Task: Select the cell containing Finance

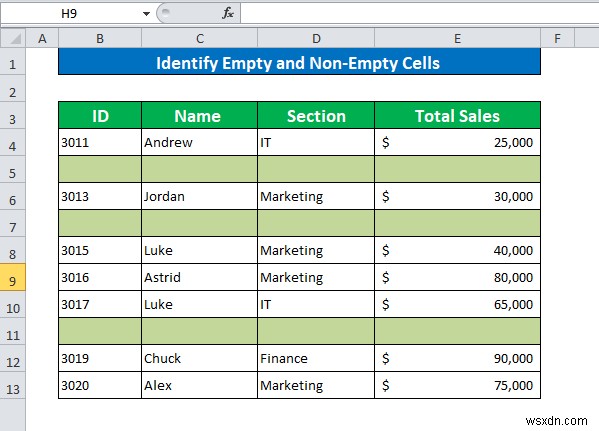Action: pos(316,358)
